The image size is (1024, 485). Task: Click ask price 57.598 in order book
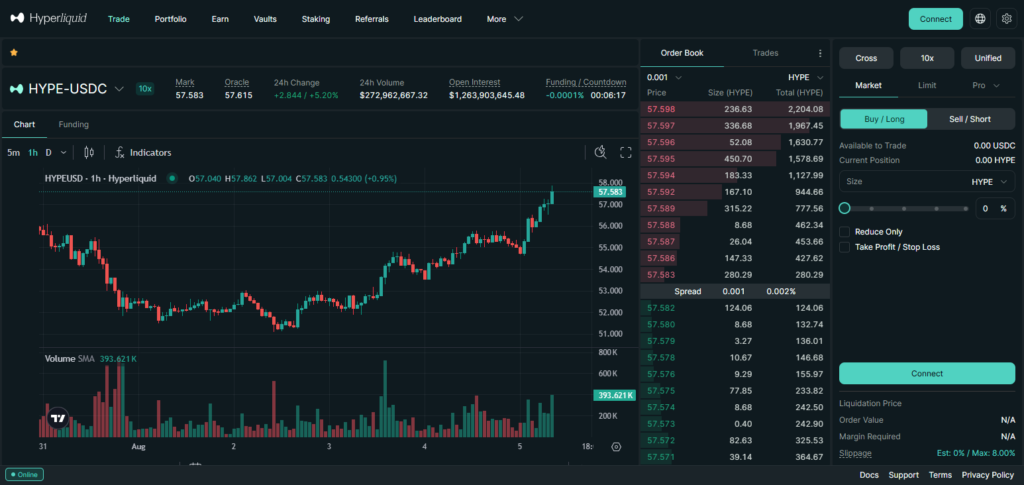coord(661,109)
